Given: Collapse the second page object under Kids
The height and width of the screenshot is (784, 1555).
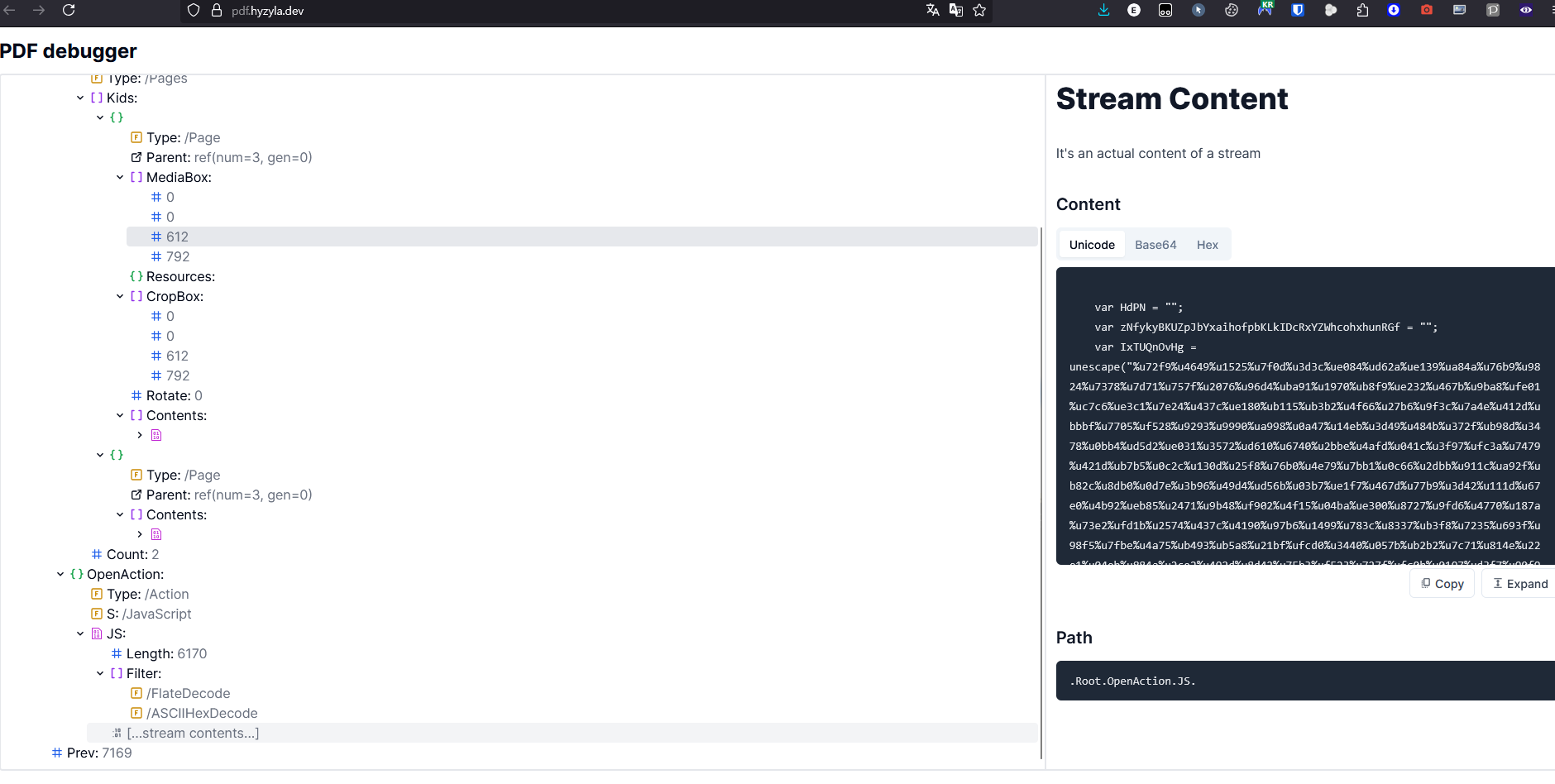Looking at the screenshot, I should click(x=100, y=455).
